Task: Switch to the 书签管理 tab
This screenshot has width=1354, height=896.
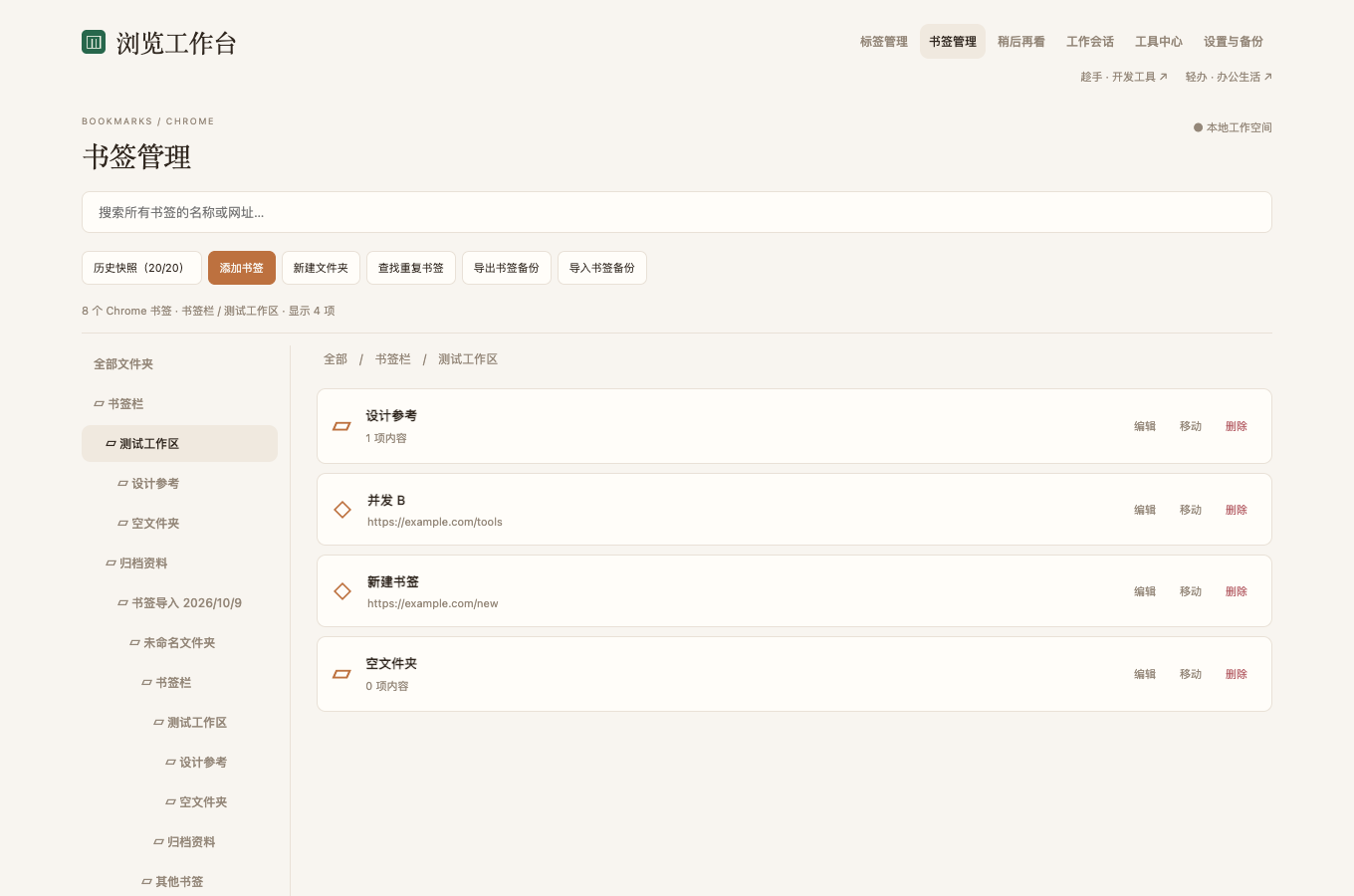Action: (x=953, y=42)
